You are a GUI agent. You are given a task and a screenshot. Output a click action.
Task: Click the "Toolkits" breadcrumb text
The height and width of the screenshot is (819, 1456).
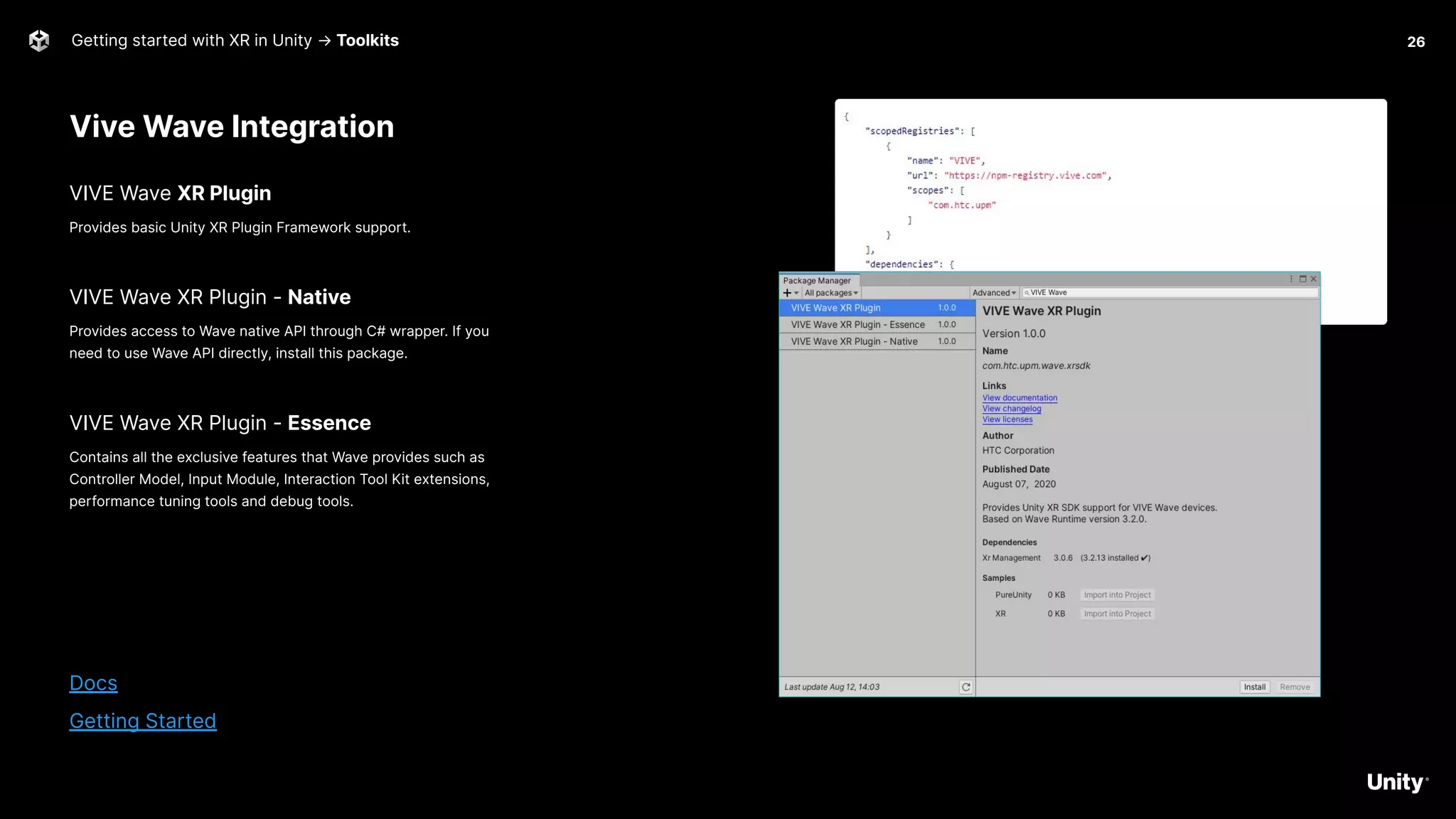tap(368, 41)
